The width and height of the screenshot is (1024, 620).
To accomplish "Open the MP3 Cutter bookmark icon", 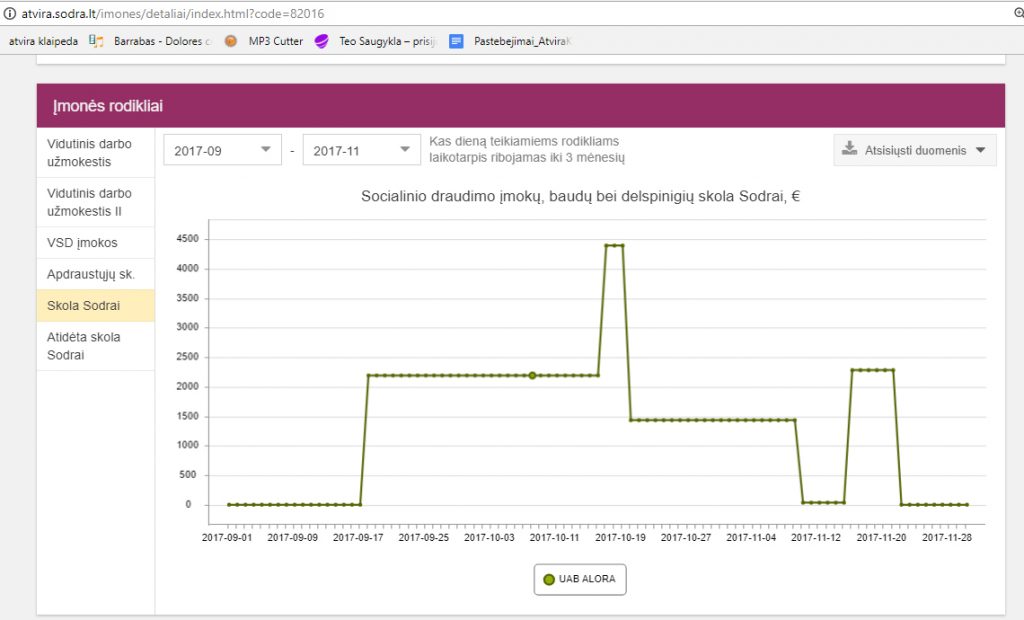I will 231,41.
